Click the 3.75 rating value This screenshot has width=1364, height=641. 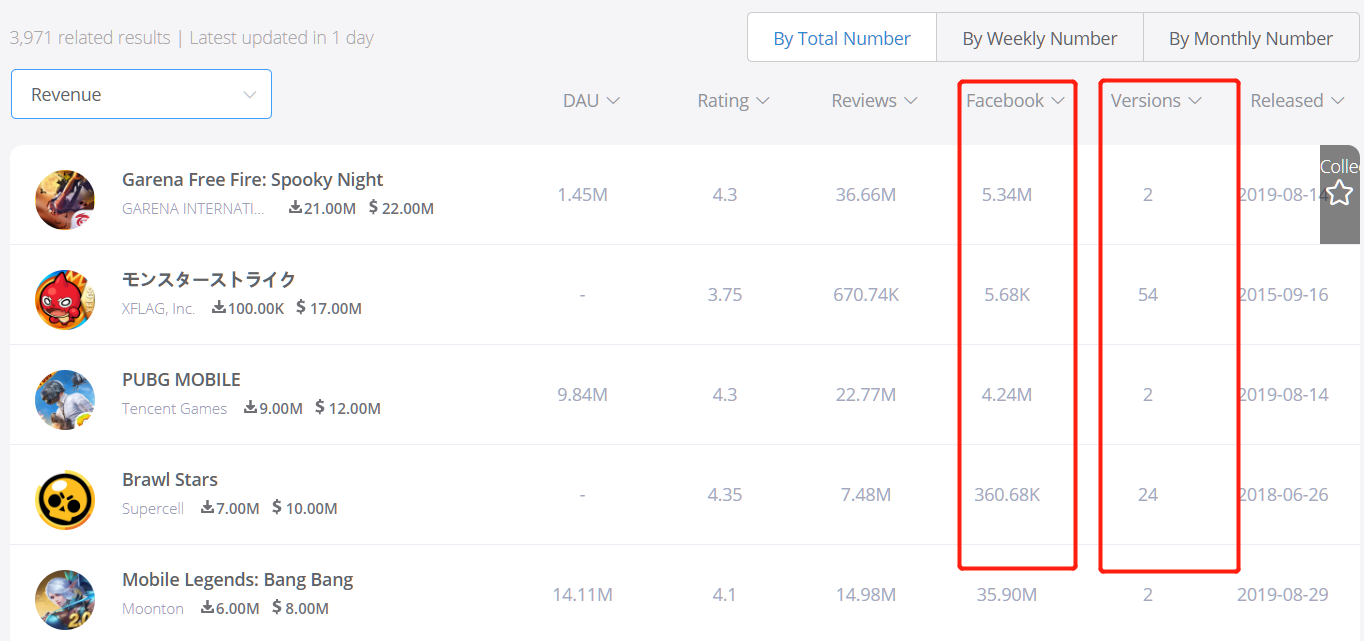[724, 294]
